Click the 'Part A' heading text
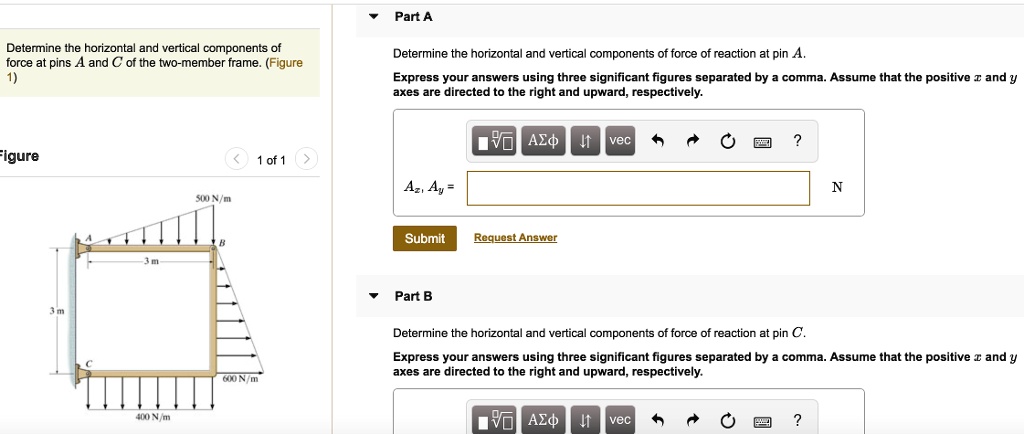The image size is (1024, 434). click(413, 17)
